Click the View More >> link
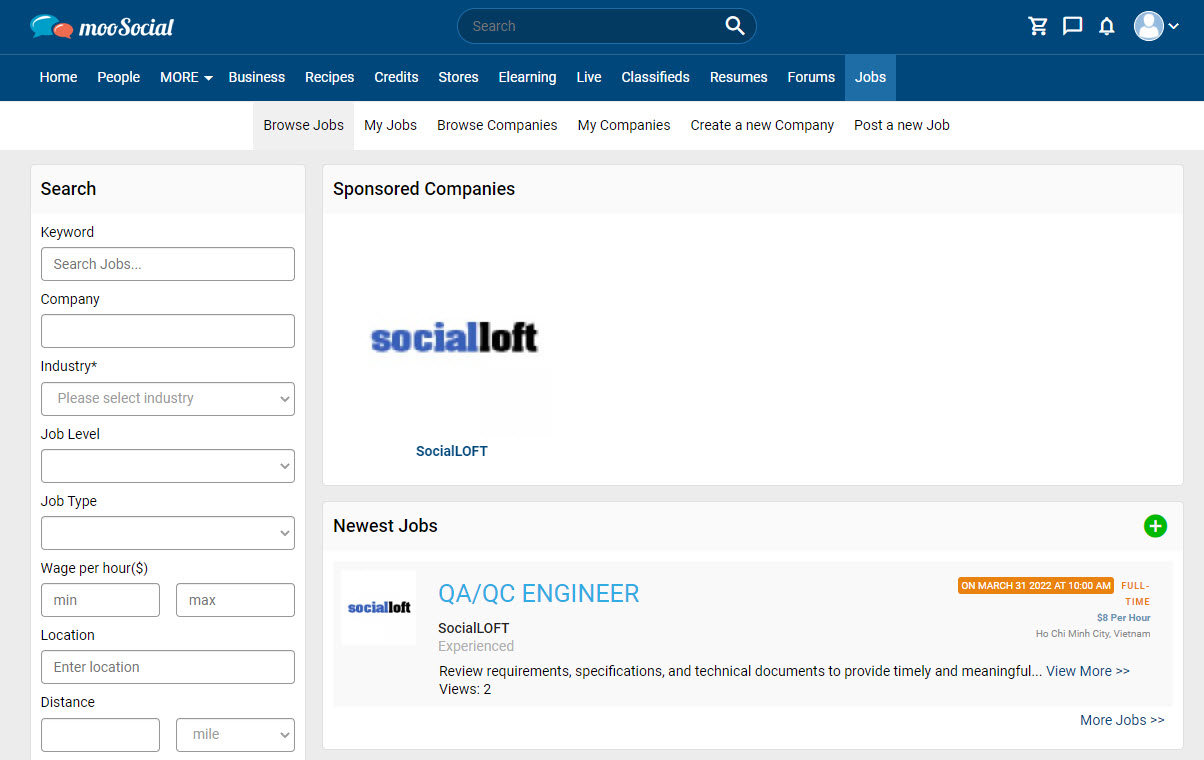 click(x=1088, y=671)
